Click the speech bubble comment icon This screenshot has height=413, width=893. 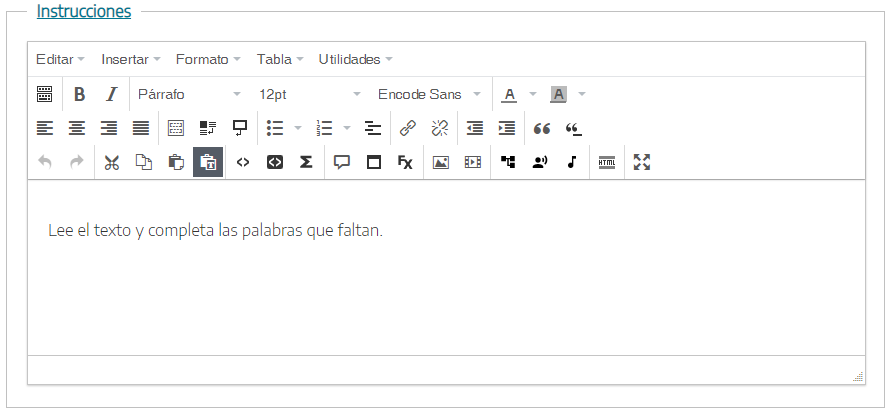pyautogui.click(x=342, y=162)
